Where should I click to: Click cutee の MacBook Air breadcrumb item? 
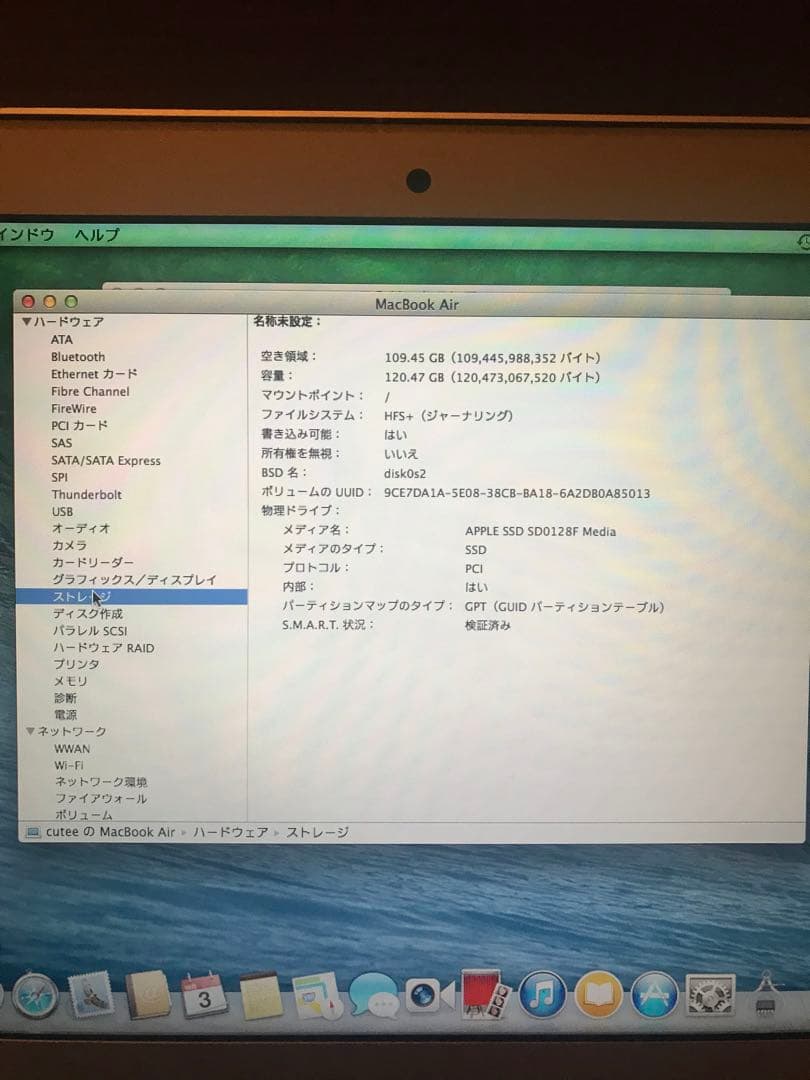point(110,831)
